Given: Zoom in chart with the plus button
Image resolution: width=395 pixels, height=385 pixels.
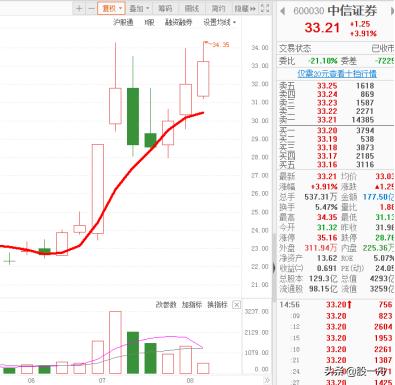Looking at the screenshot, I should click(79, 8).
